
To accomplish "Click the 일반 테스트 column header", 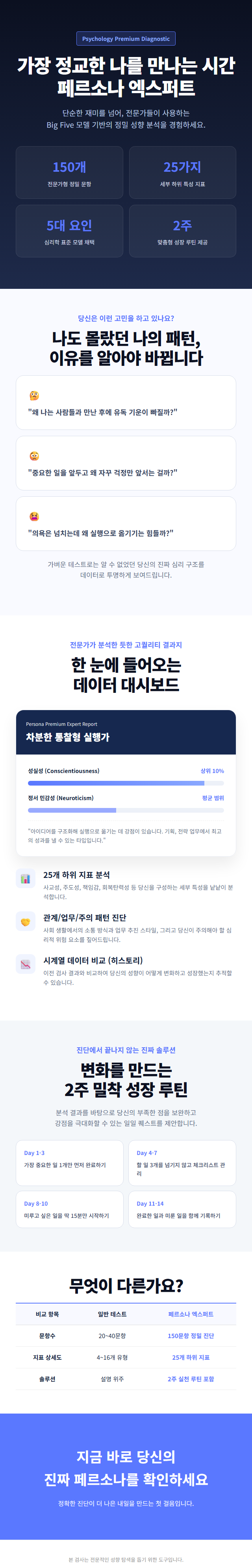I will 112,1314.
